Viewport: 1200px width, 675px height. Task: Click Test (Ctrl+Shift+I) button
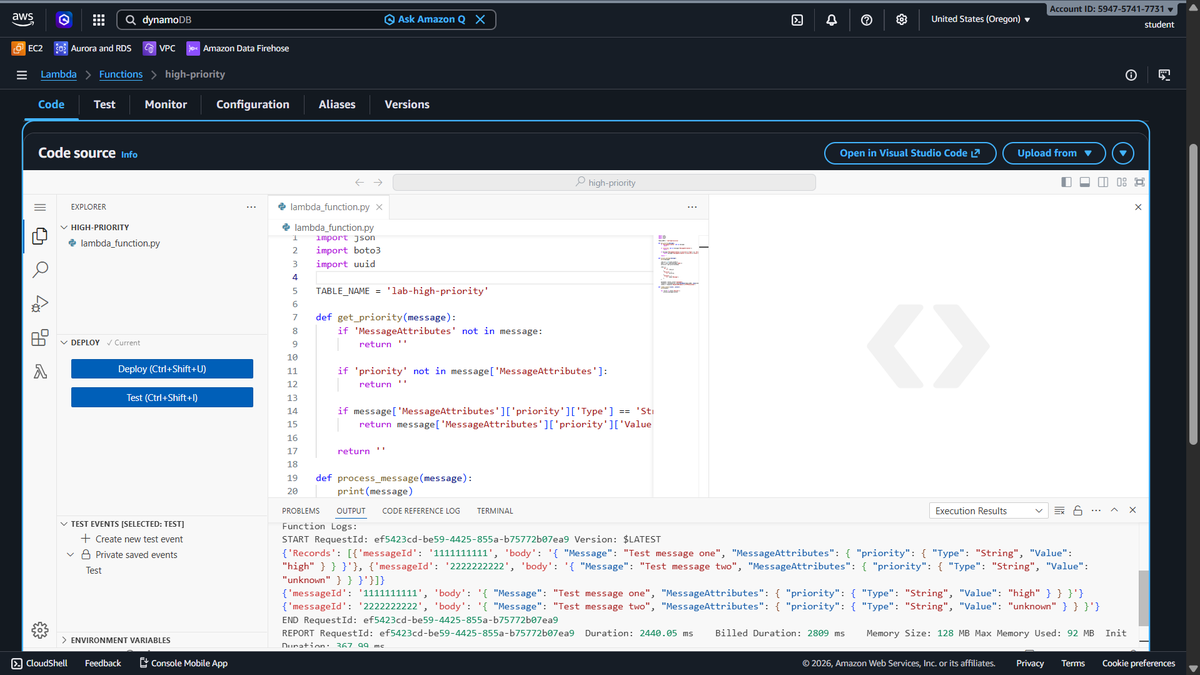point(162,398)
